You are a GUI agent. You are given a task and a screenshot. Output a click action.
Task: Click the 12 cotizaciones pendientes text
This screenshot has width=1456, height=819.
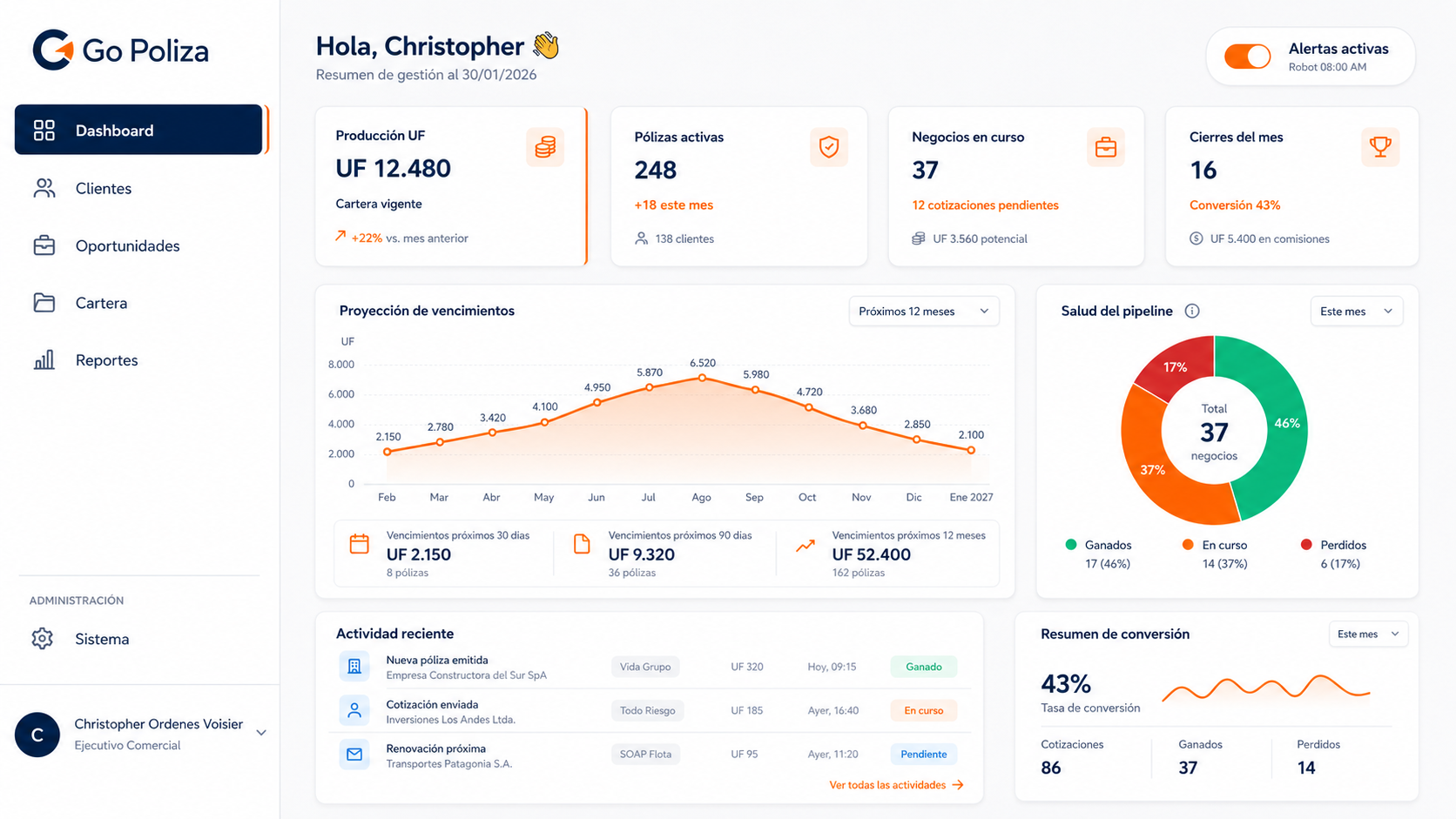coord(985,205)
